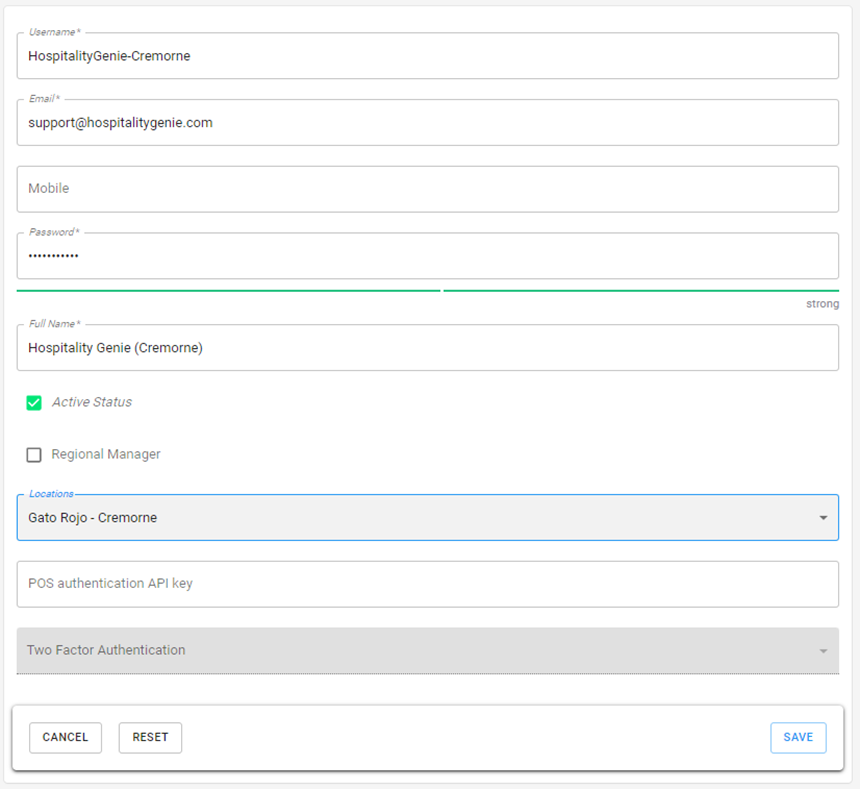Focus the empty Mobile field

click(x=427, y=189)
